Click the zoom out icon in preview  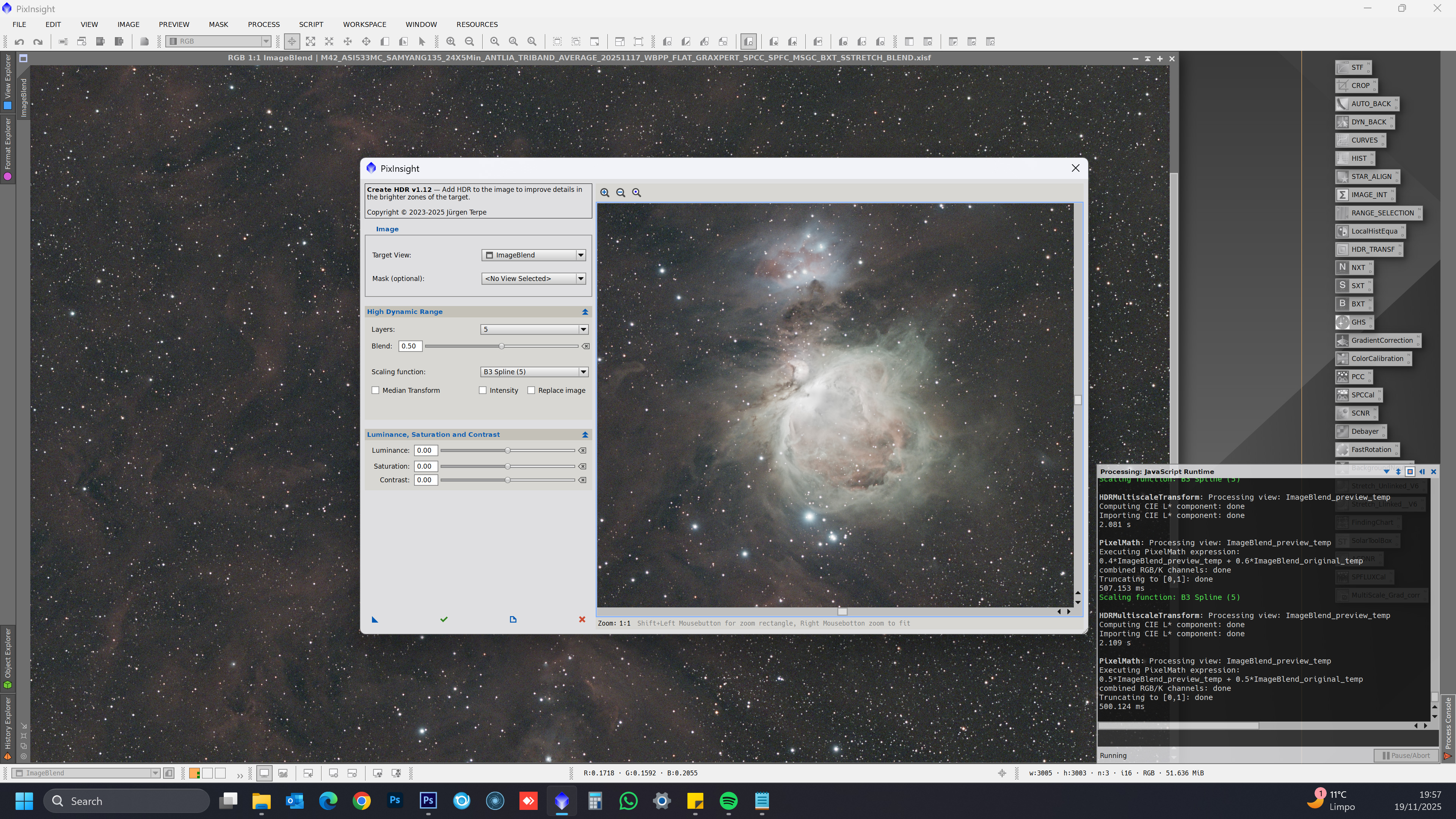(x=621, y=193)
